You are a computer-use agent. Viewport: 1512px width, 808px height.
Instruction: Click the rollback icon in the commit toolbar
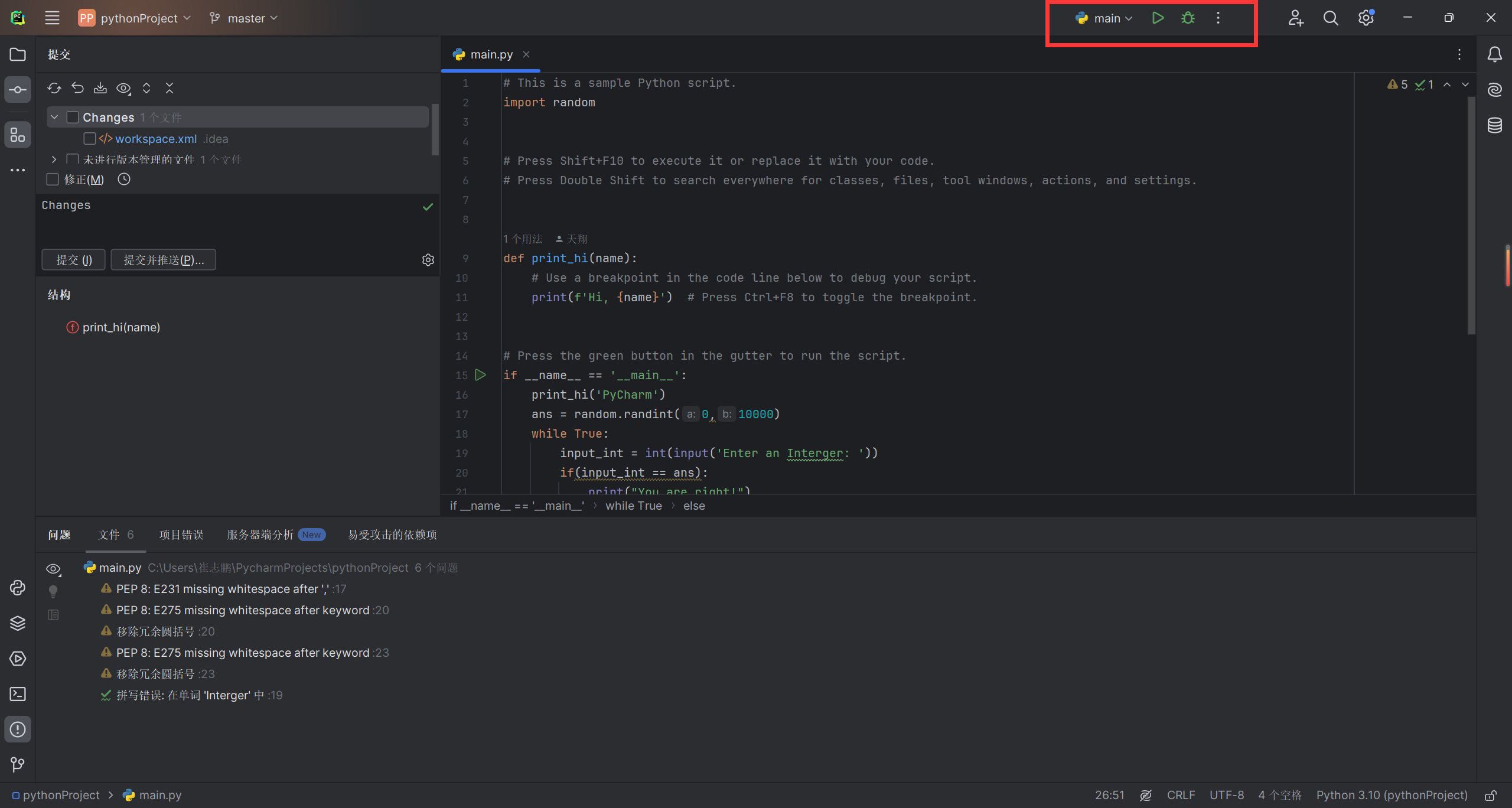(x=77, y=88)
